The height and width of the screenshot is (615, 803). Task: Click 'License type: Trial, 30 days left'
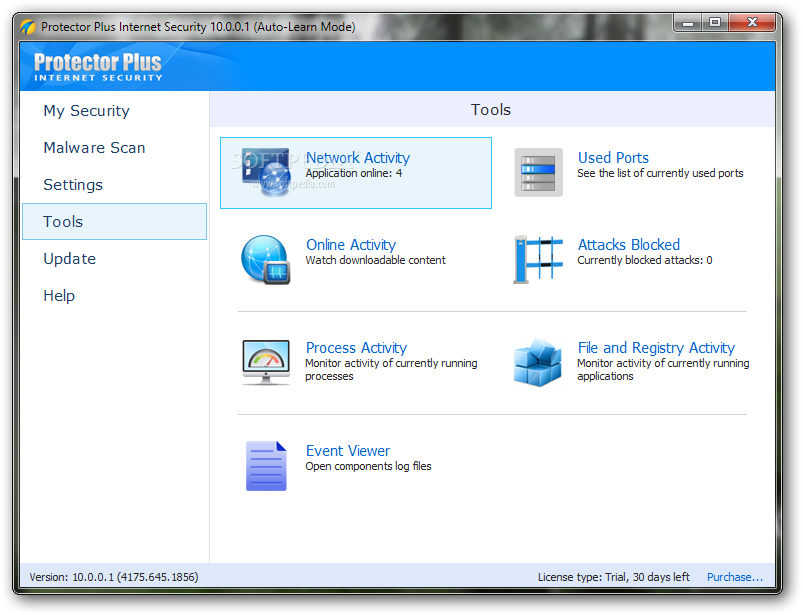(x=614, y=577)
